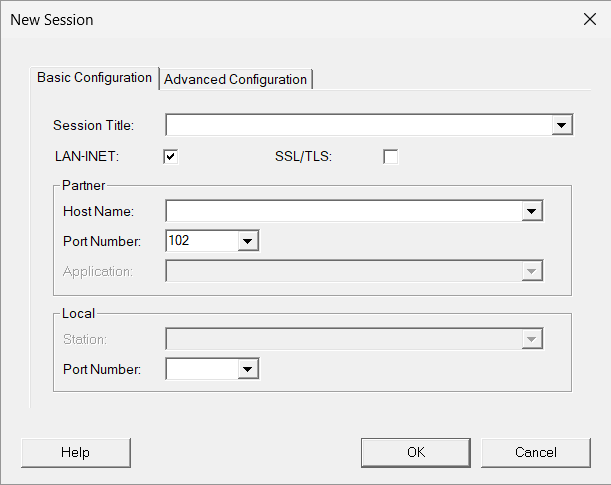This screenshot has width=611, height=485.
Task: Click inside the Host Name field
Action: coord(344,211)
